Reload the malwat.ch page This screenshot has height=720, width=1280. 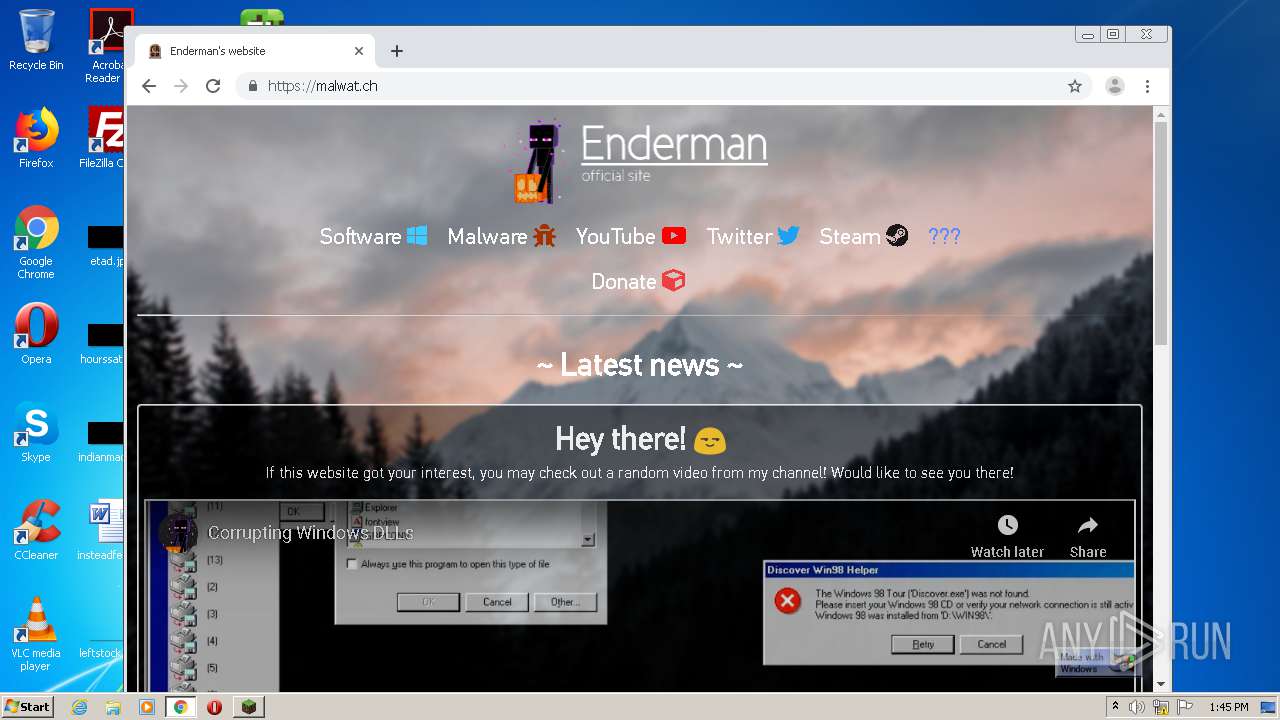[x=213, y=86]
